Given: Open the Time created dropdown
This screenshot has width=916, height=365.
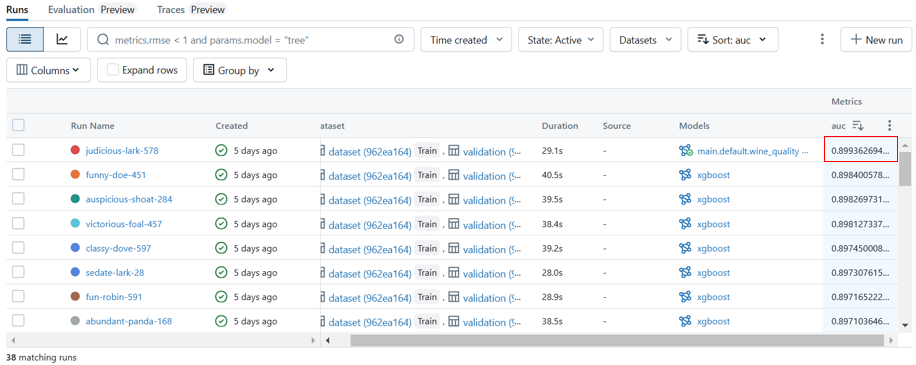Looking at the screenshot, I should 466,40.
